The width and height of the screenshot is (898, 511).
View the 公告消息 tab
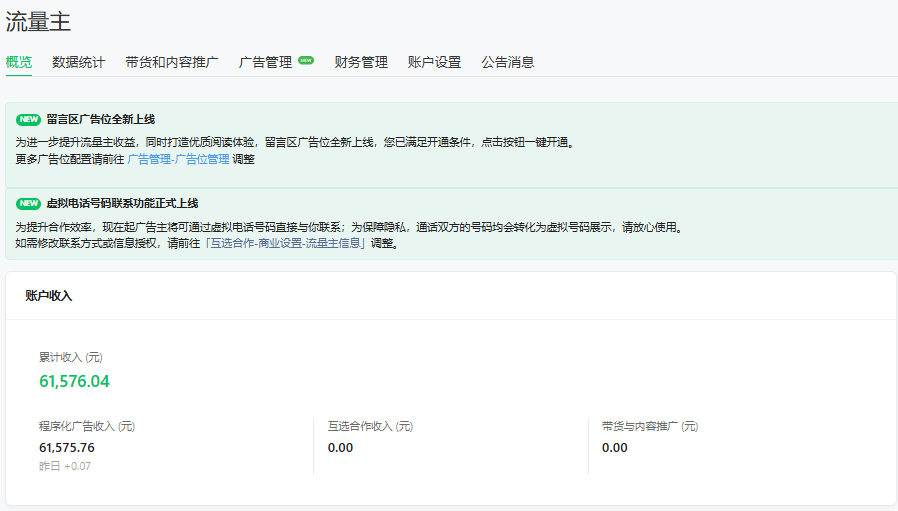[507, 62]
